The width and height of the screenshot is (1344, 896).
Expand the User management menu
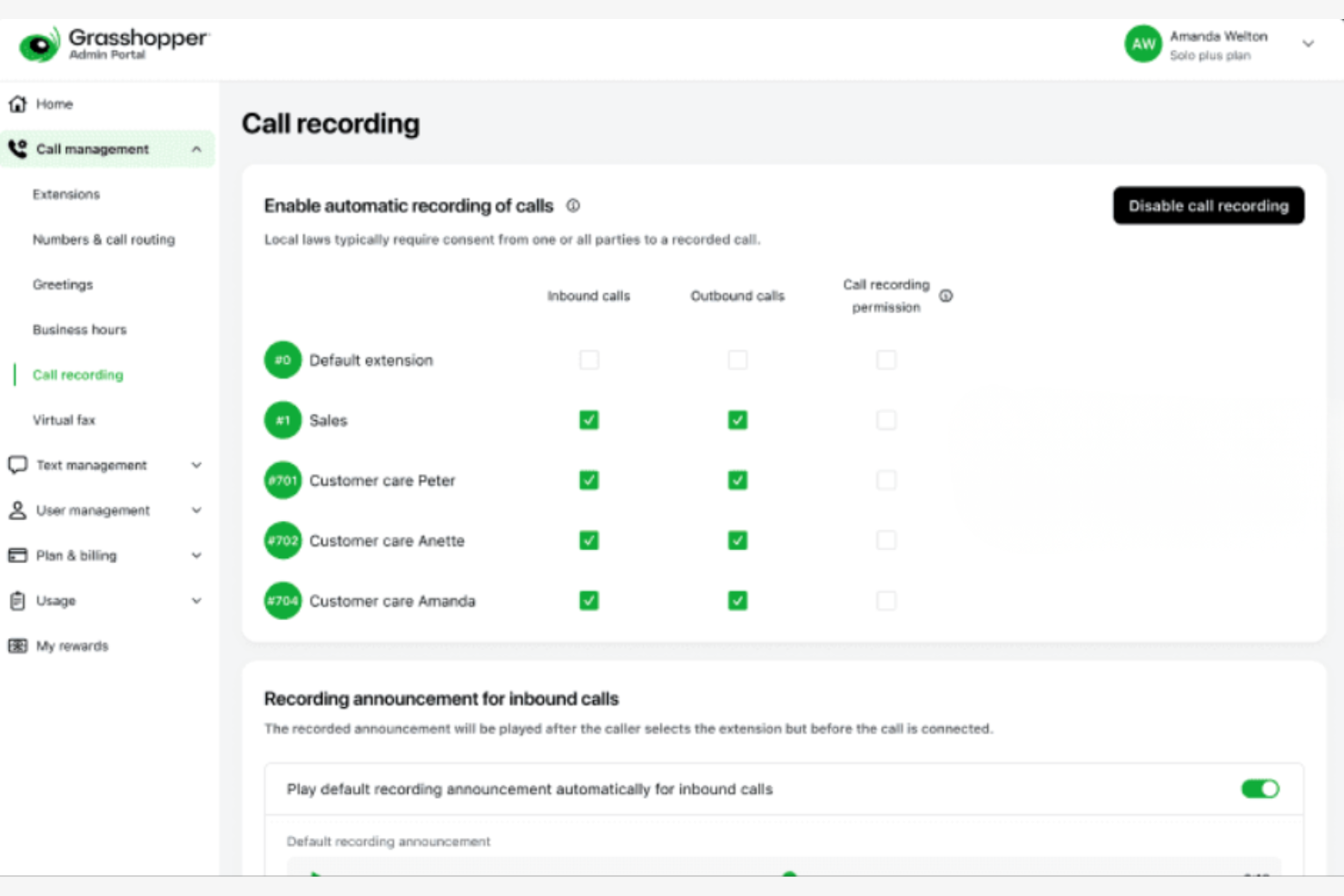point(196,510)
